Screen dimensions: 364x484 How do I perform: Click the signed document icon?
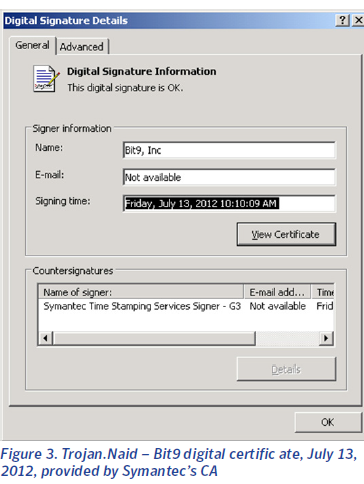pyautogui.click(x=46, y=79)
